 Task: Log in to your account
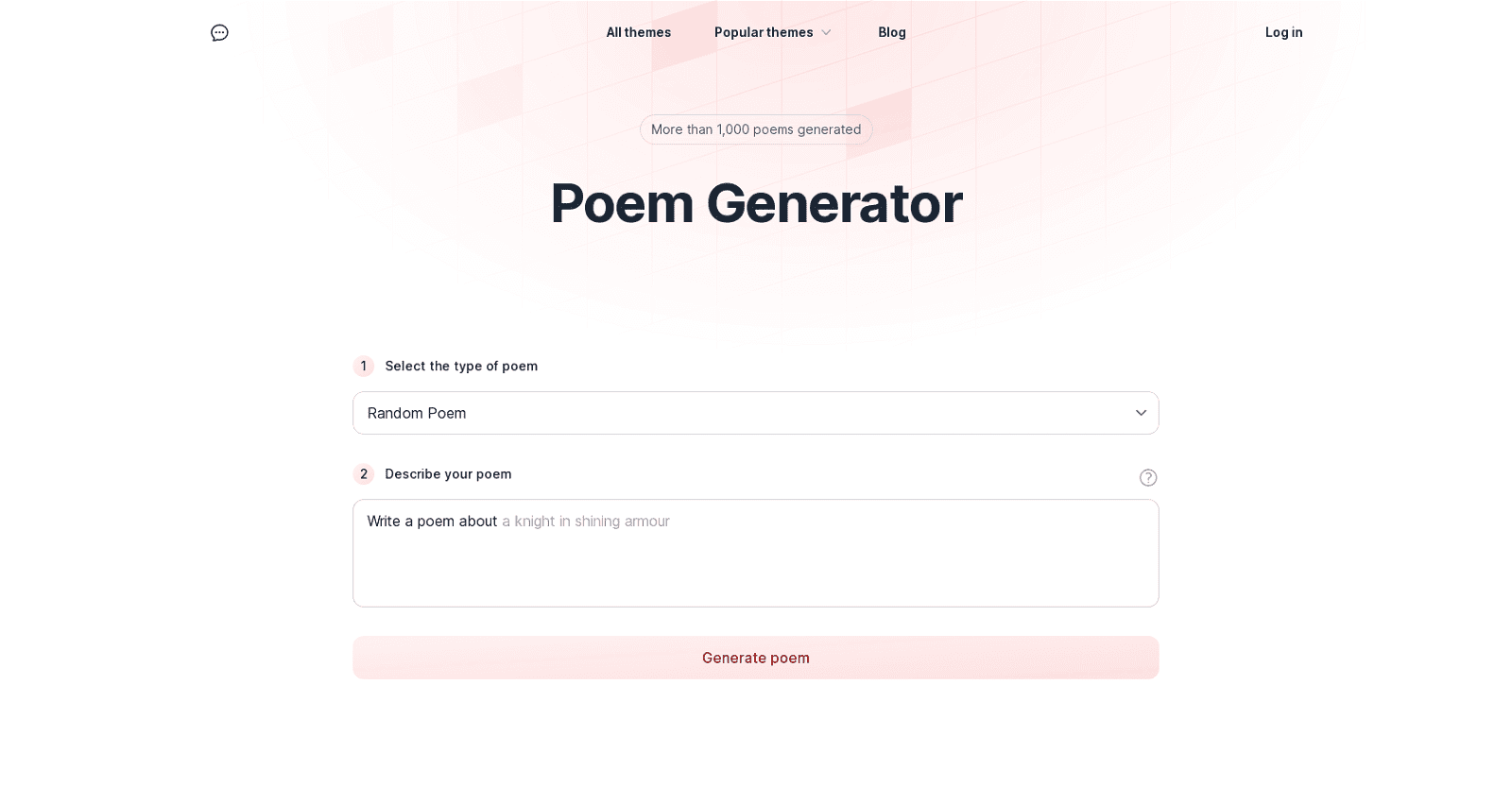pos(1283,32)
